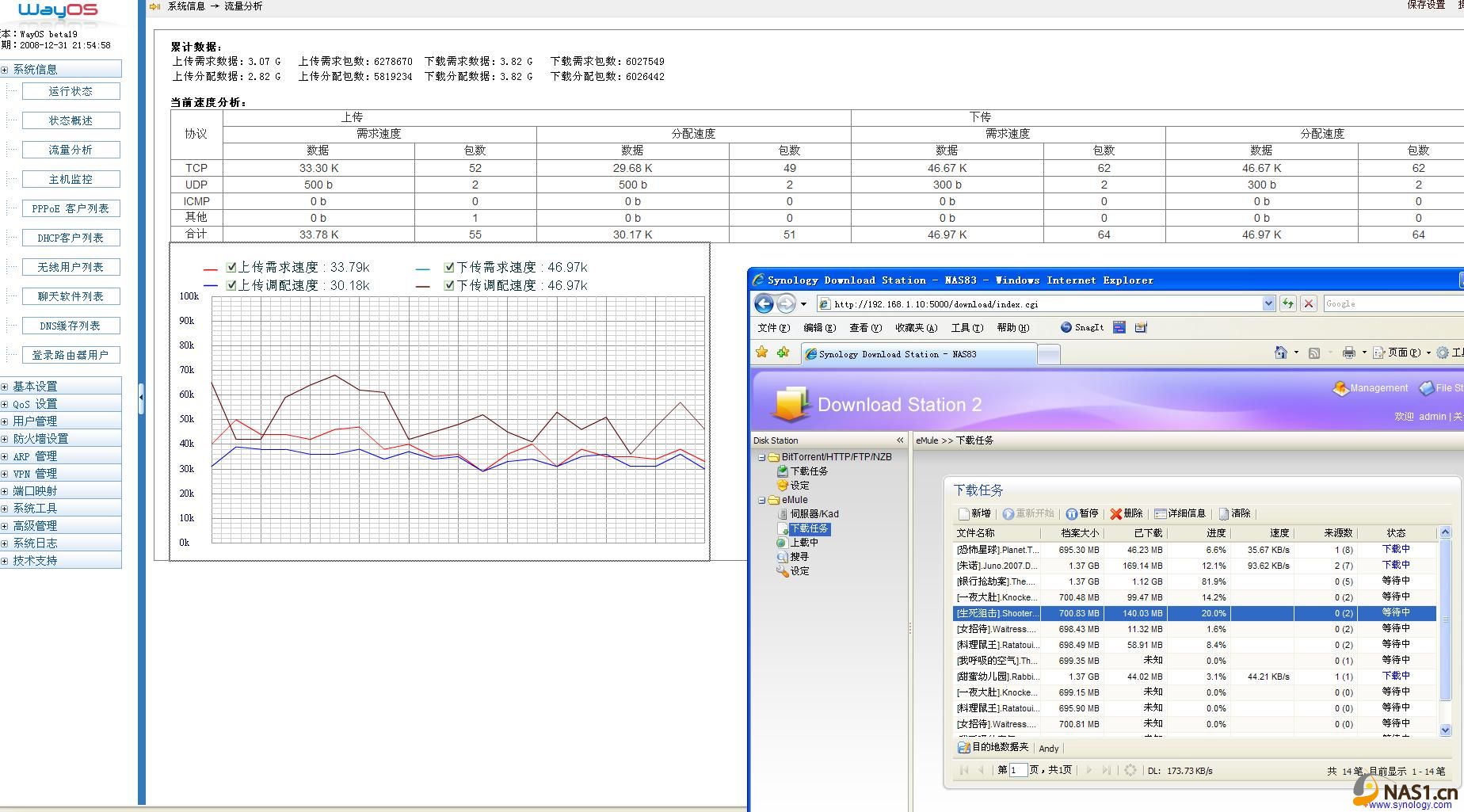Delete selected task with 删除
The image size is (1464, 812).
[x=1126, y=513]
